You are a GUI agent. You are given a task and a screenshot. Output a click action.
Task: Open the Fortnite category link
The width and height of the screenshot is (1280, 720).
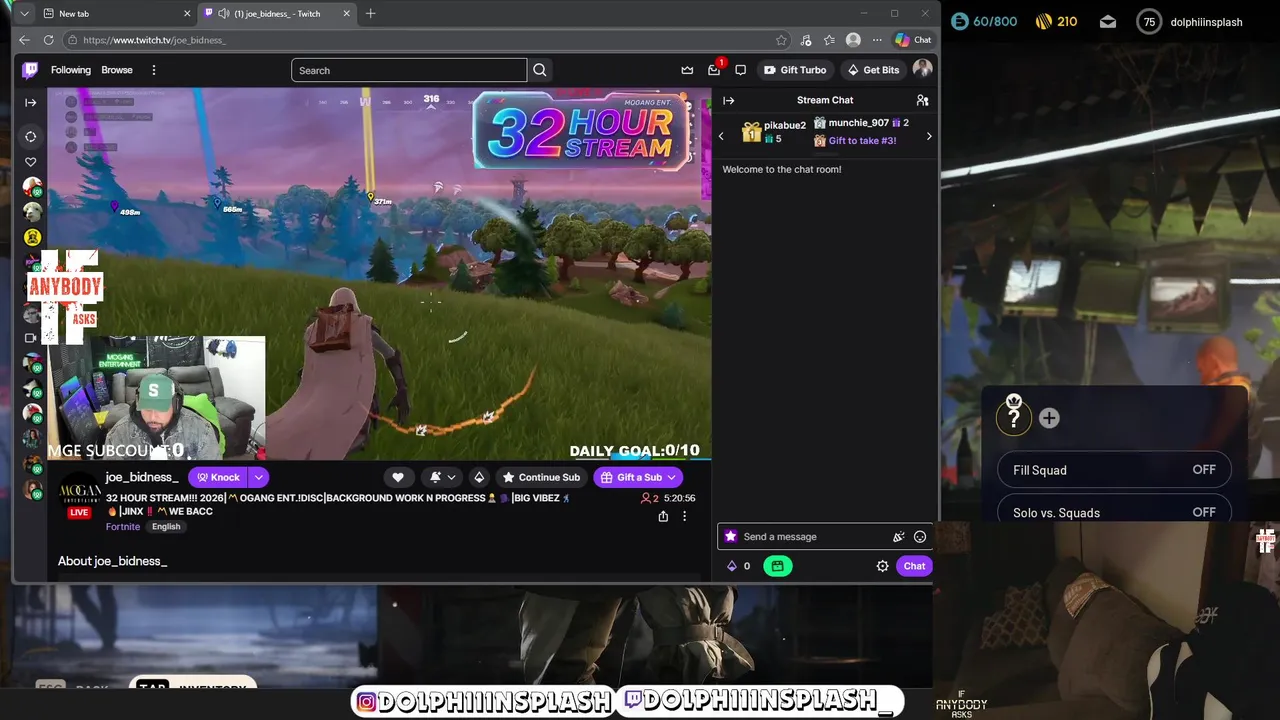point(123,527)
